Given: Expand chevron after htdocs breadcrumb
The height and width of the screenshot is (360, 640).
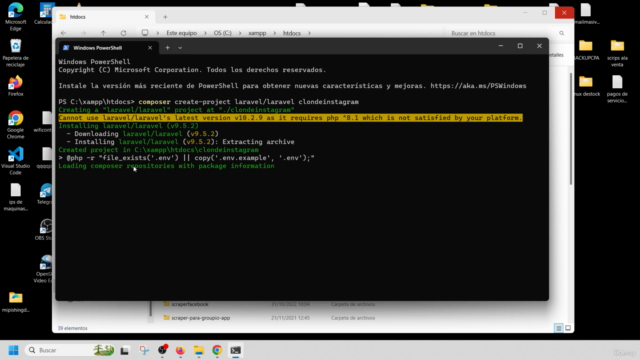Looking at the screenshot, I should click(x=309, y=33).
